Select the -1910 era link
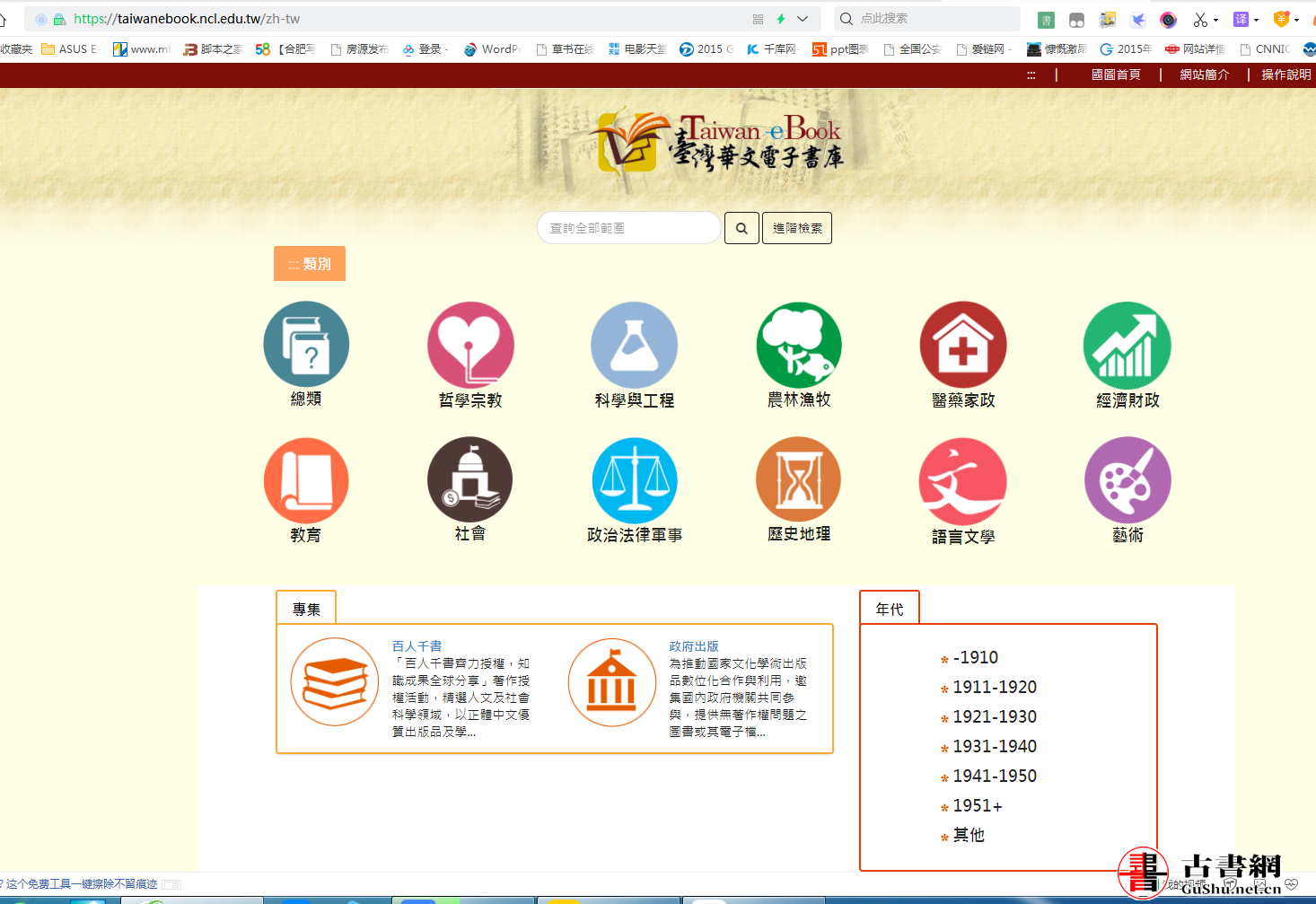This screenshot has width=1316, height=904. 975,657
